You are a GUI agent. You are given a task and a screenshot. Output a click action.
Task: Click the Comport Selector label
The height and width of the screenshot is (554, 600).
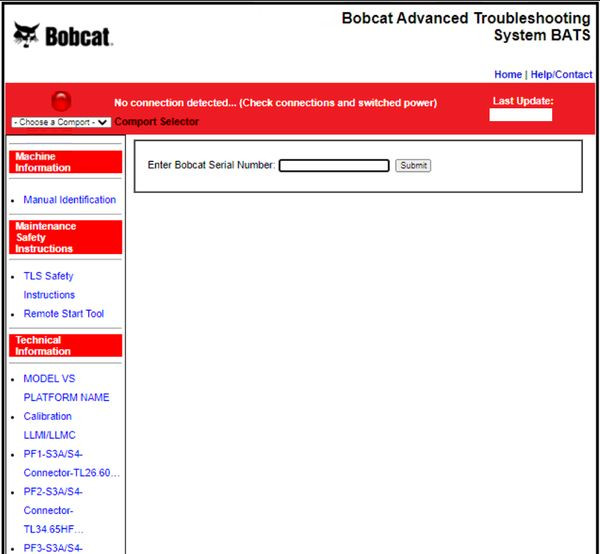[156, 122]
